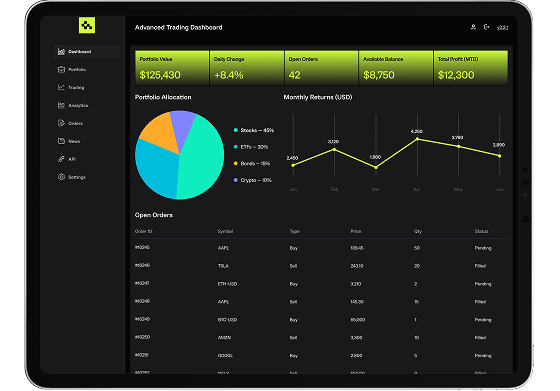Screen dimensions: 560x391
Task: Click the Crypto legend entry
Action: click(x=253, y=180)
